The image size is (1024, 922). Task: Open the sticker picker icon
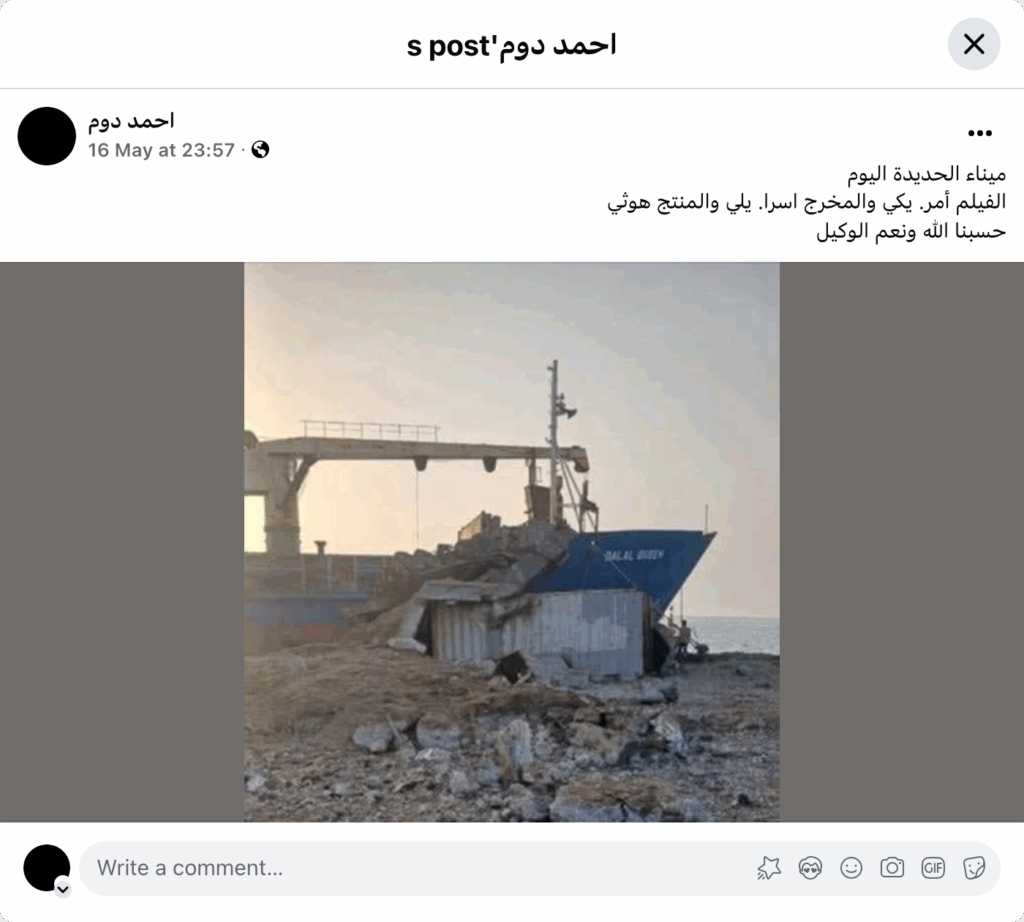tap(974, 868)
